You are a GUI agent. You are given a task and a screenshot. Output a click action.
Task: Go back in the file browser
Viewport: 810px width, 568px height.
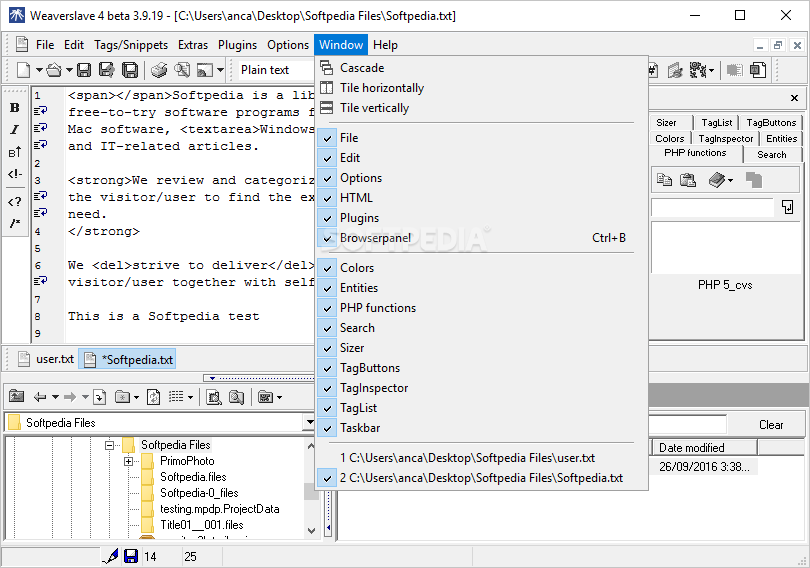(40, 397)
